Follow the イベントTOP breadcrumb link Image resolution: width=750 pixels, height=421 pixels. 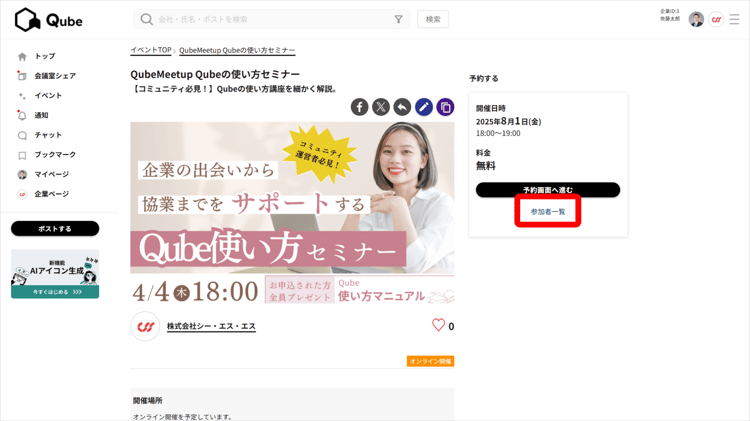151,50
